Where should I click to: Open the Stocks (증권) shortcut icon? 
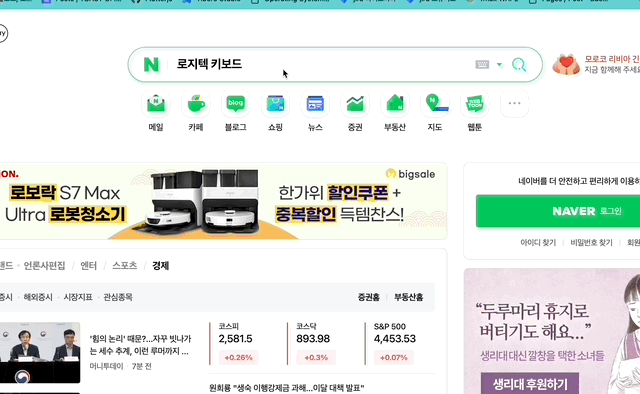pyautogui.click(x=355, y=104)
